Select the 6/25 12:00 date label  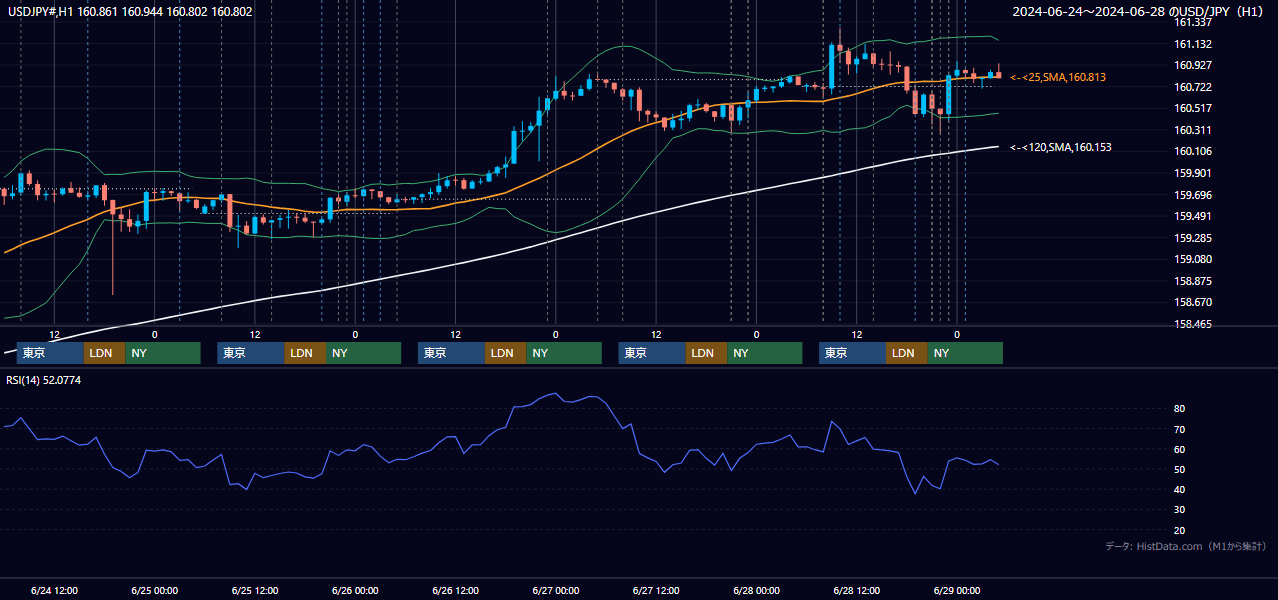point(255,590)
